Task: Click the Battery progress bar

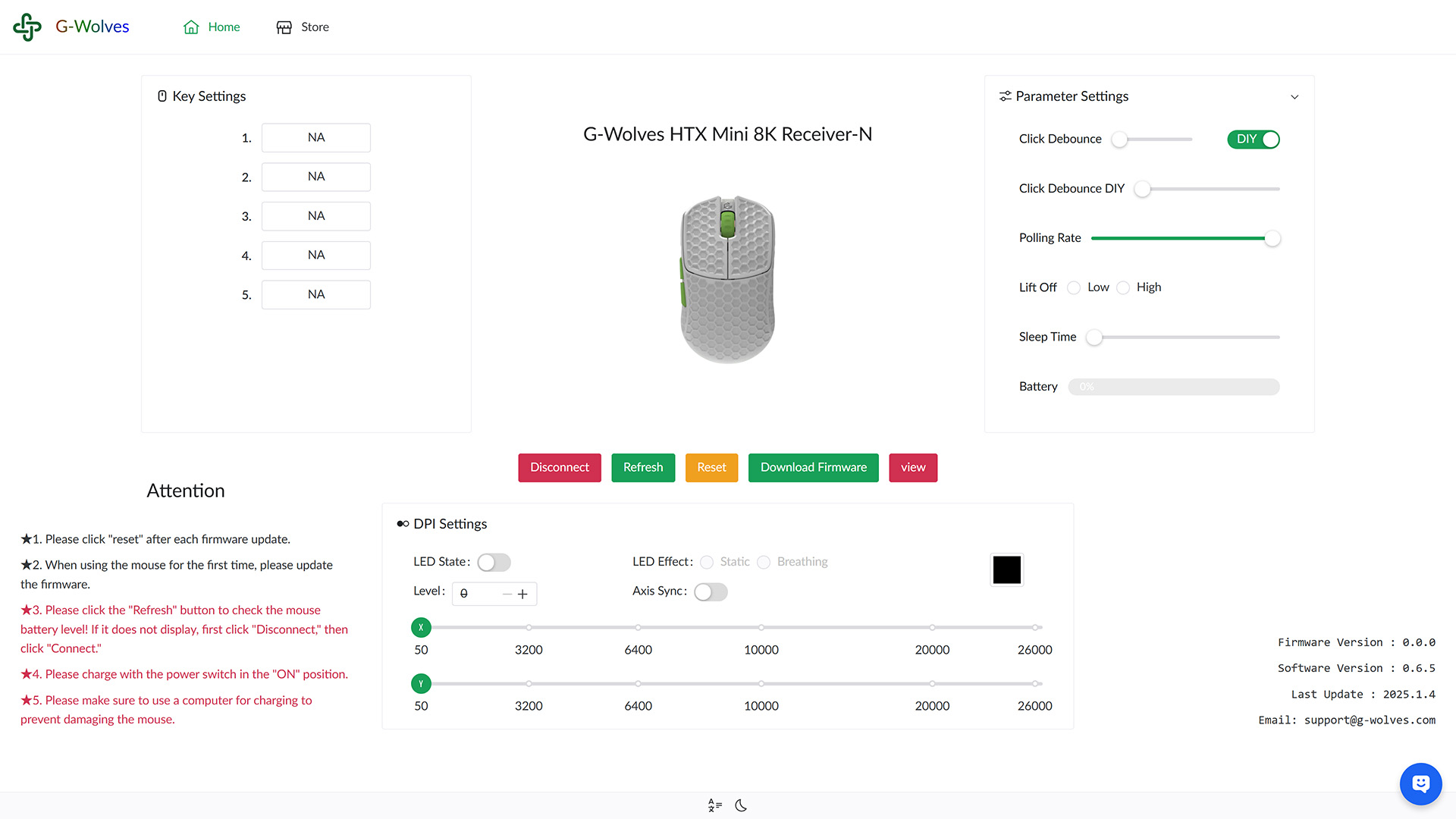Action: [1174, 387]
